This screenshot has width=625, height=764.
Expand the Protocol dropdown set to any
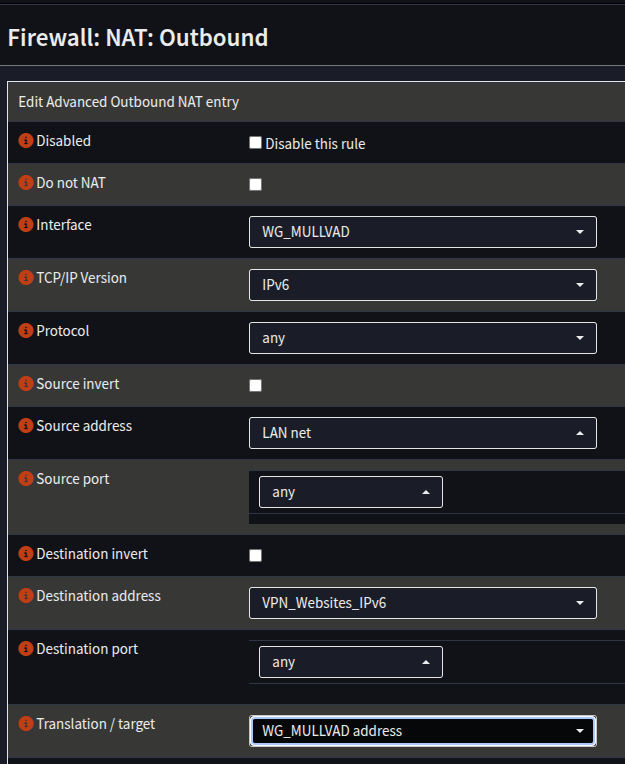coord(422,338)
